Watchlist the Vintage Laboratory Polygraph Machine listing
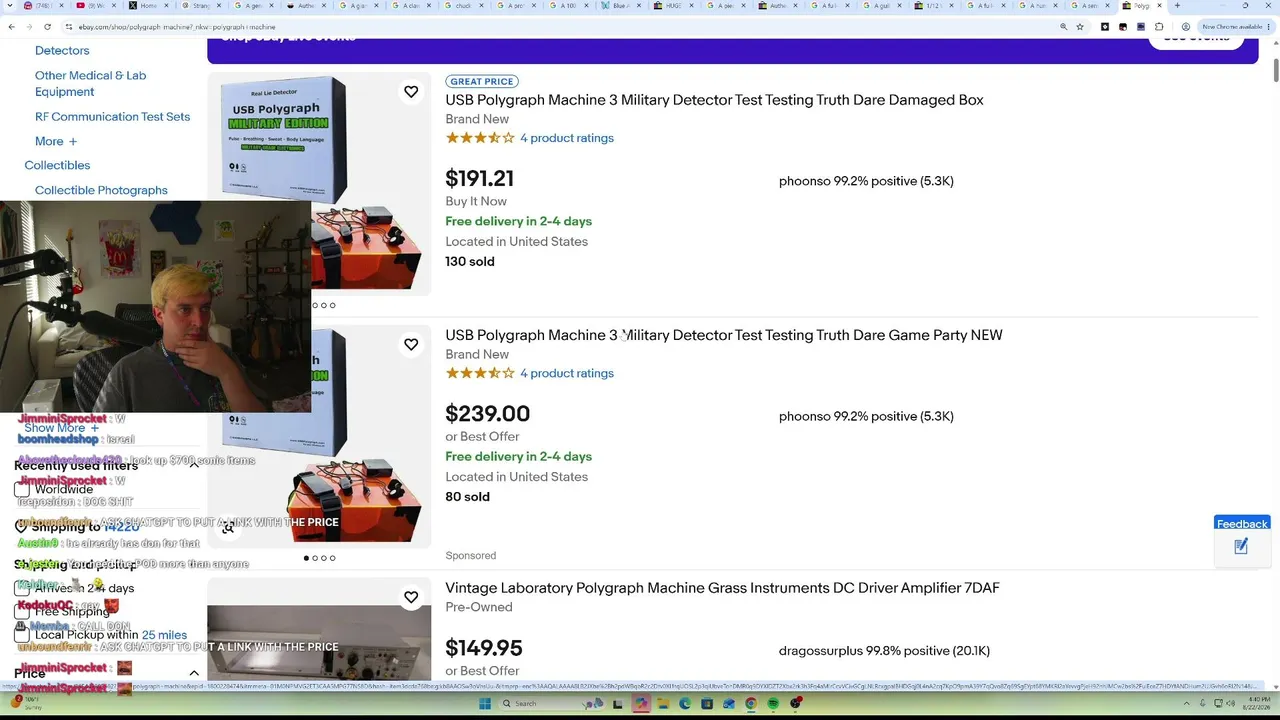The height and width of the screenshot is (720, 1280). [411, 597]
